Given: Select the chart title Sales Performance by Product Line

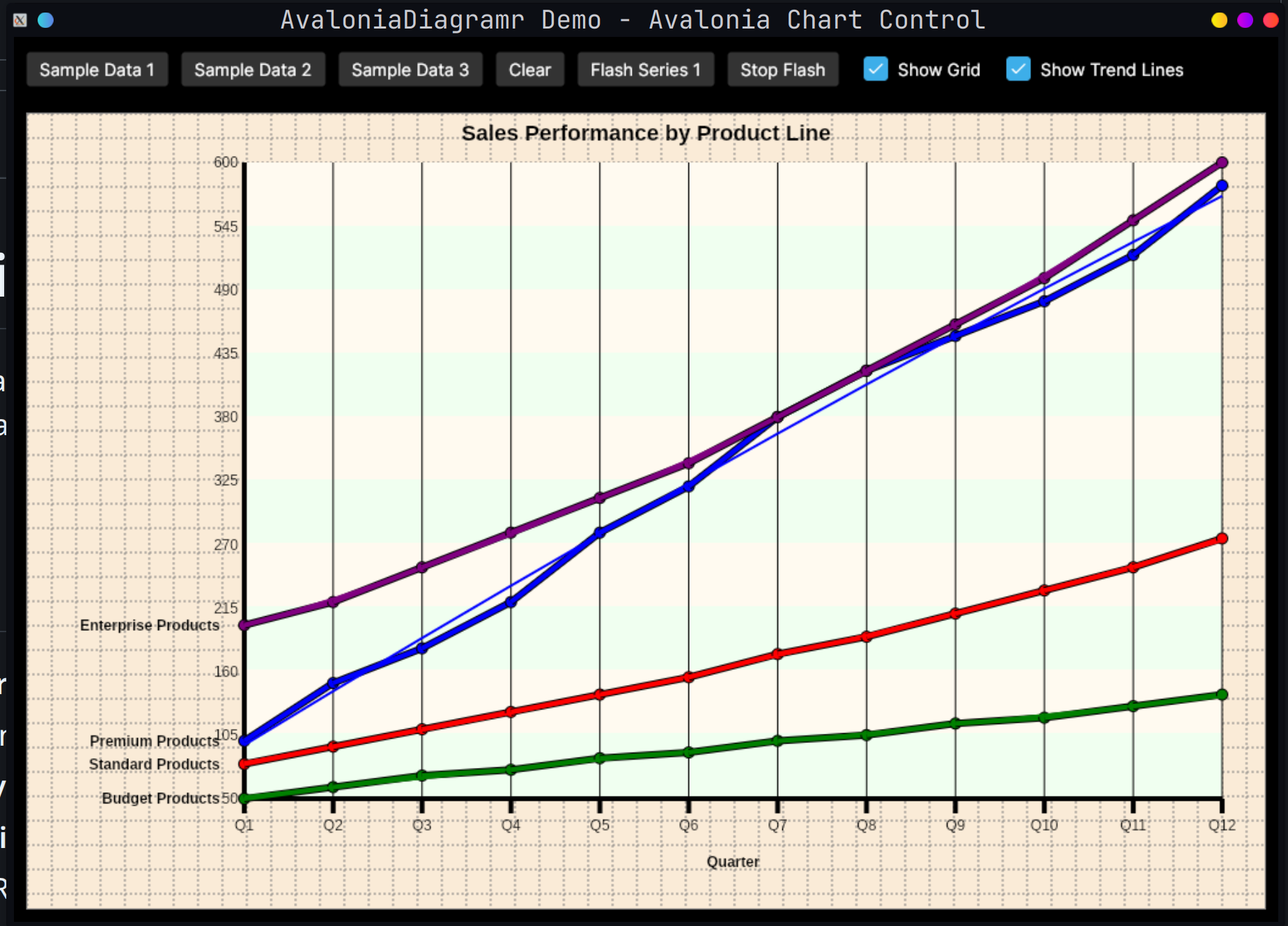Looking at the screenshot, I should tap(646, 132).
